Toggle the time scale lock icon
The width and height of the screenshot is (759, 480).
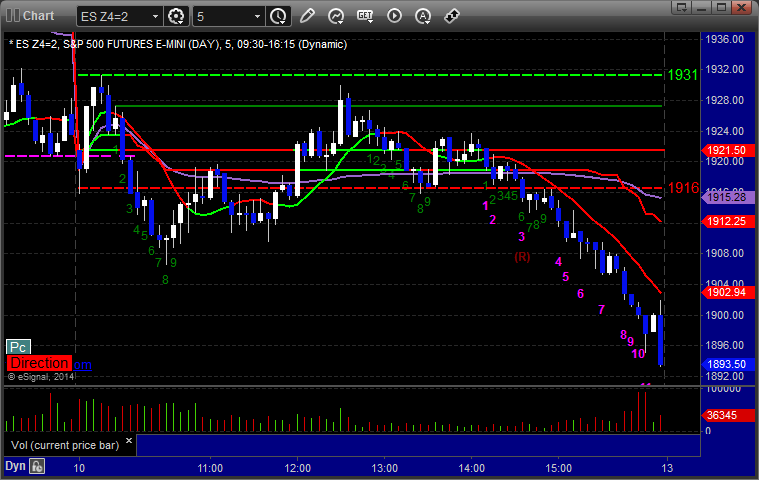(x=37, y=466)
